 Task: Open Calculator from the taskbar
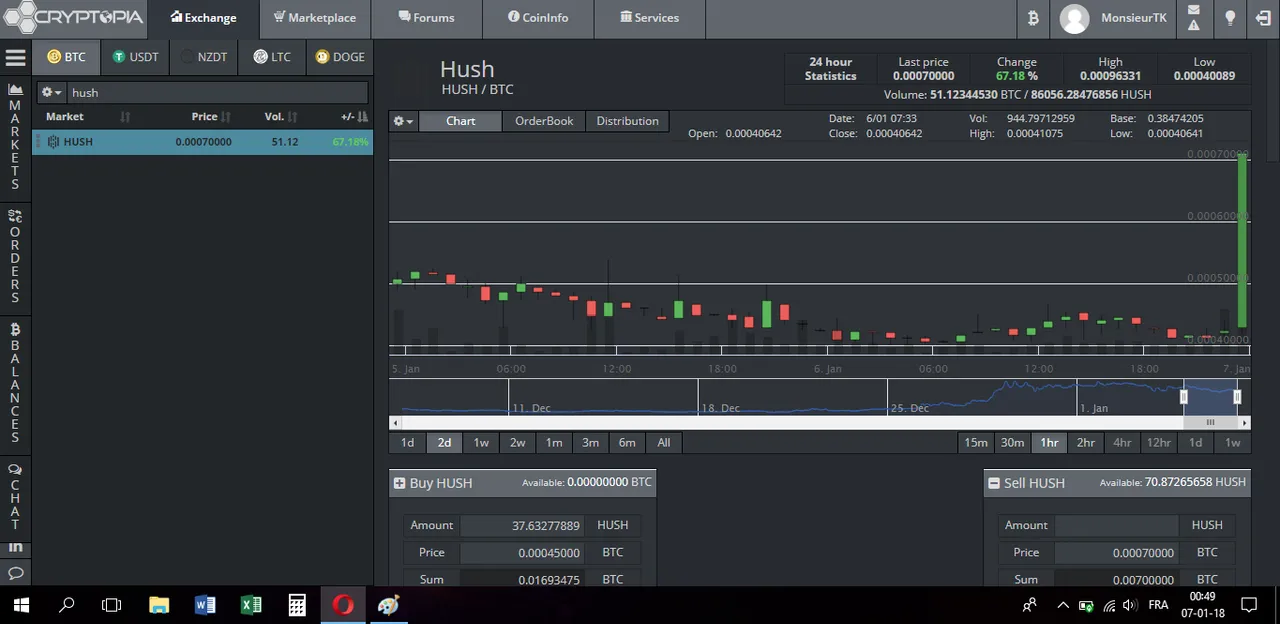coord(297,605)
